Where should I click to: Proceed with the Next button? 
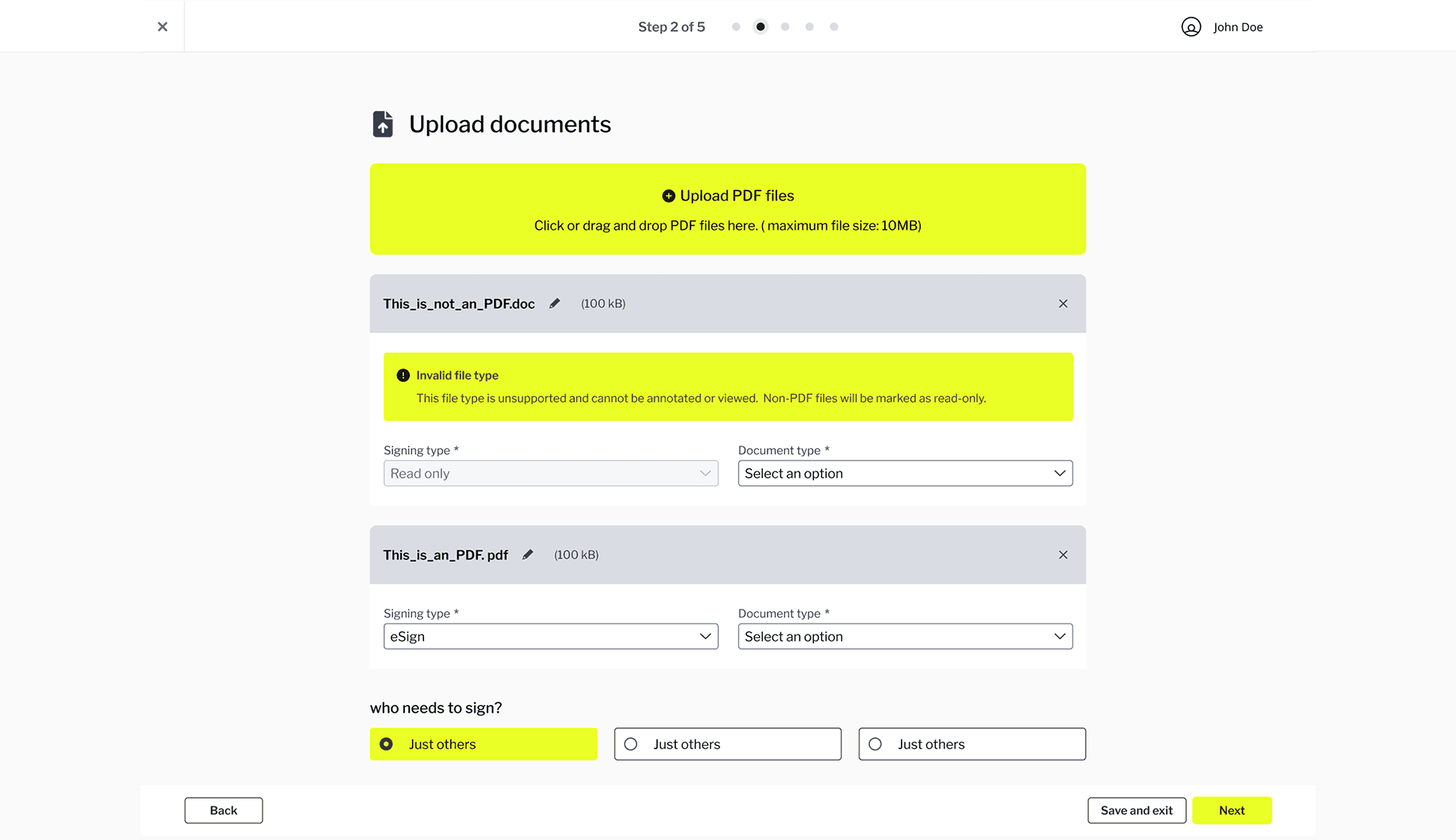pyautogui.click(x=1232, y=811)
